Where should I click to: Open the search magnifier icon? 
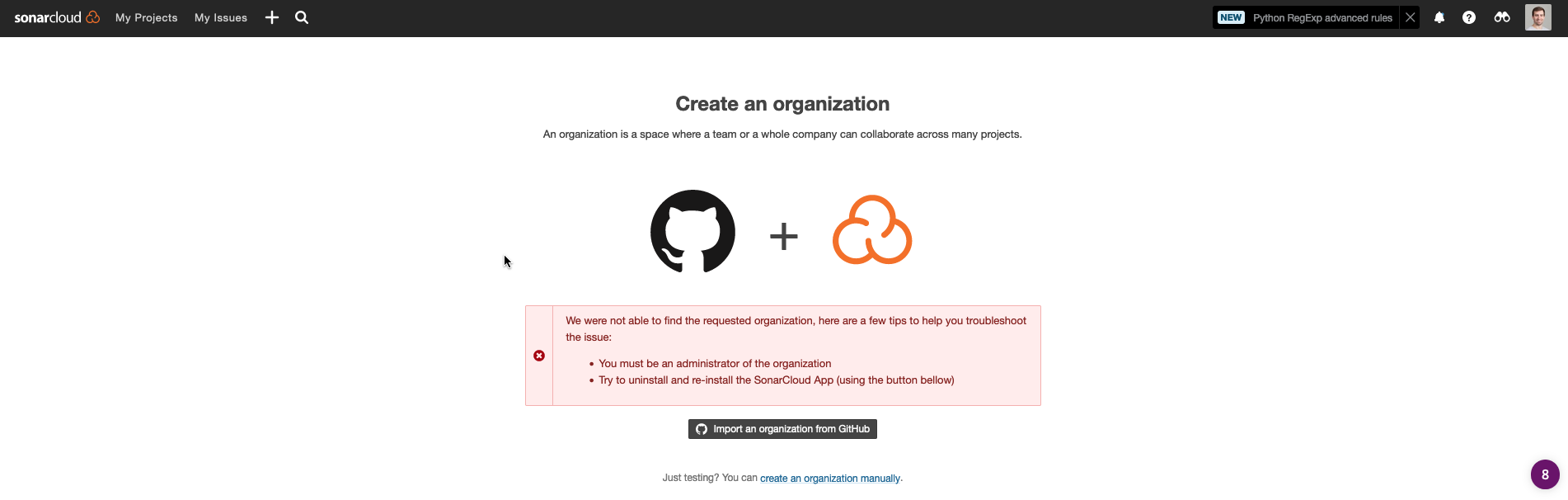pos(302,17)
